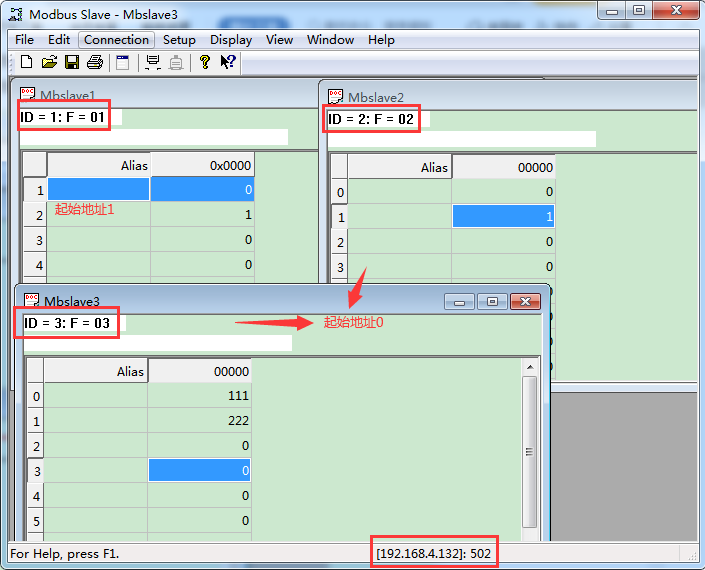
Task: Create a new document with toolbar icon
Action: pyautogui.click(x=27, y=62)
